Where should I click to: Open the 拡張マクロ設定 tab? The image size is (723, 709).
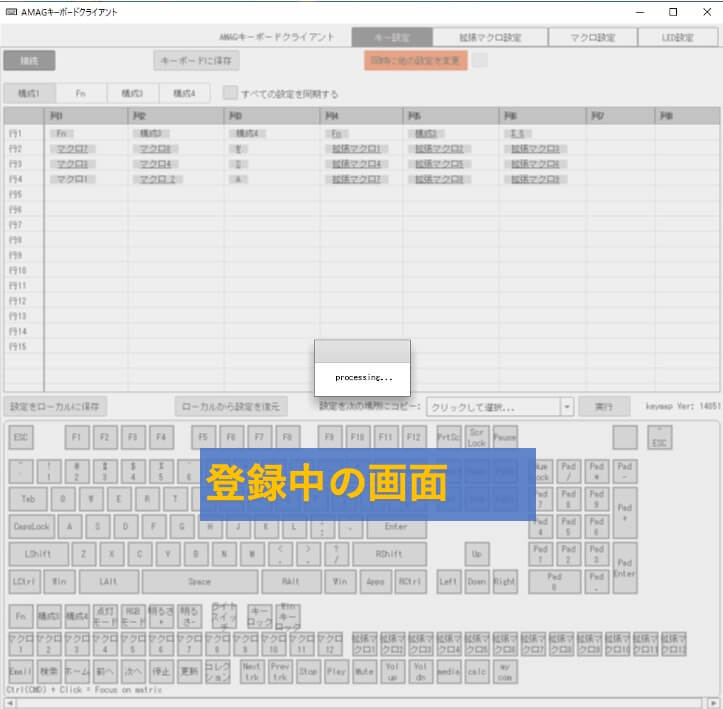click(490, 37)
